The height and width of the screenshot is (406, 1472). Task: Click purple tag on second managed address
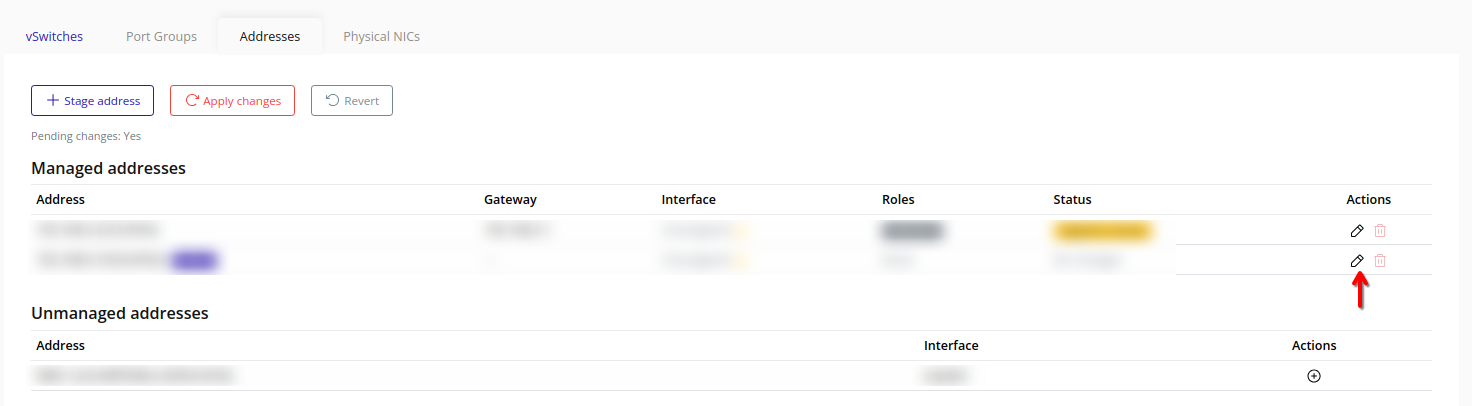click(195, 261)
